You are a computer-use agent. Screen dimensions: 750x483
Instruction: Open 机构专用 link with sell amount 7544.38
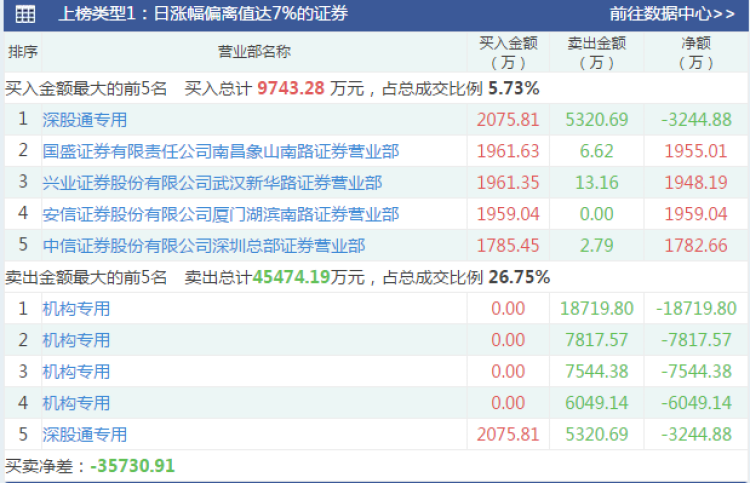(76, 372)
